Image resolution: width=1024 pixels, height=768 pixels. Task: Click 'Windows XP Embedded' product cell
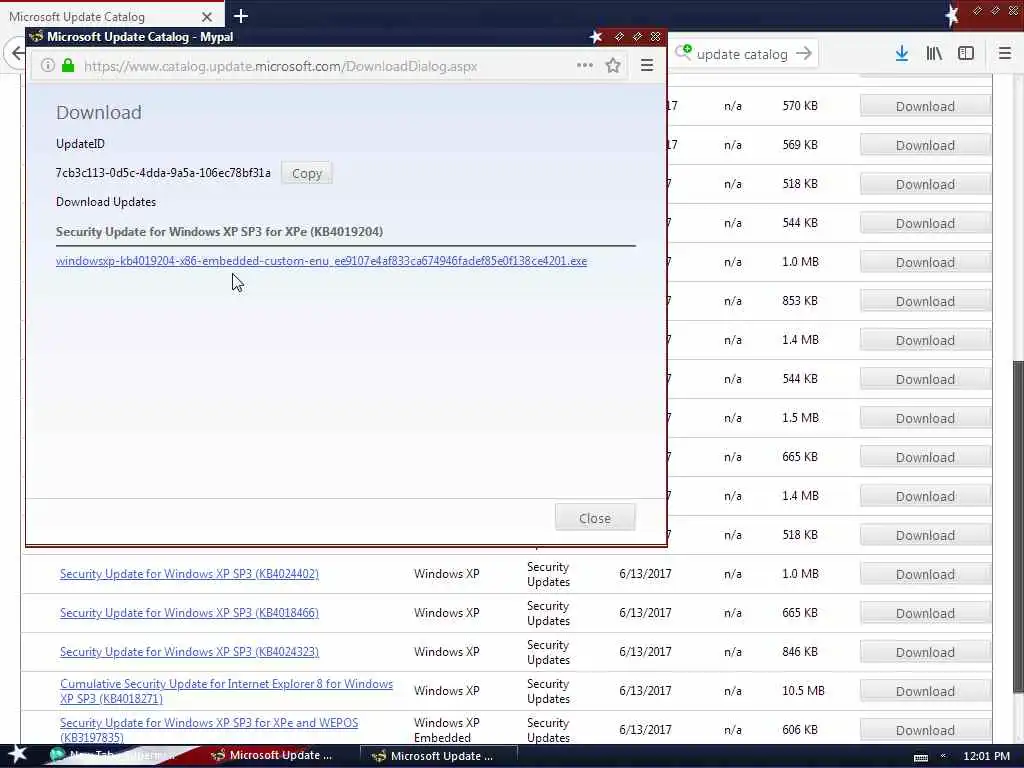point(447,730)
